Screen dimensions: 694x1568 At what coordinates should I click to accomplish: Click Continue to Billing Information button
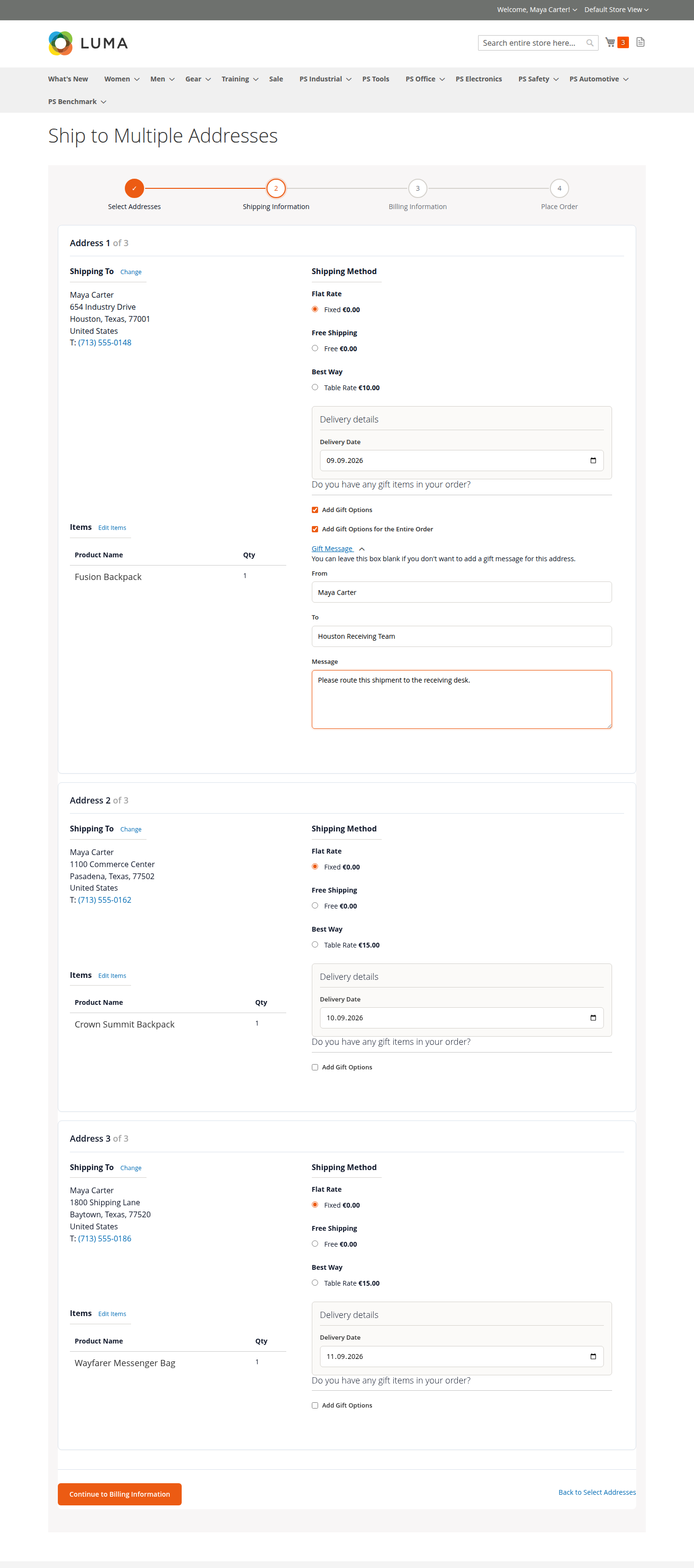tap(120, 1494)
